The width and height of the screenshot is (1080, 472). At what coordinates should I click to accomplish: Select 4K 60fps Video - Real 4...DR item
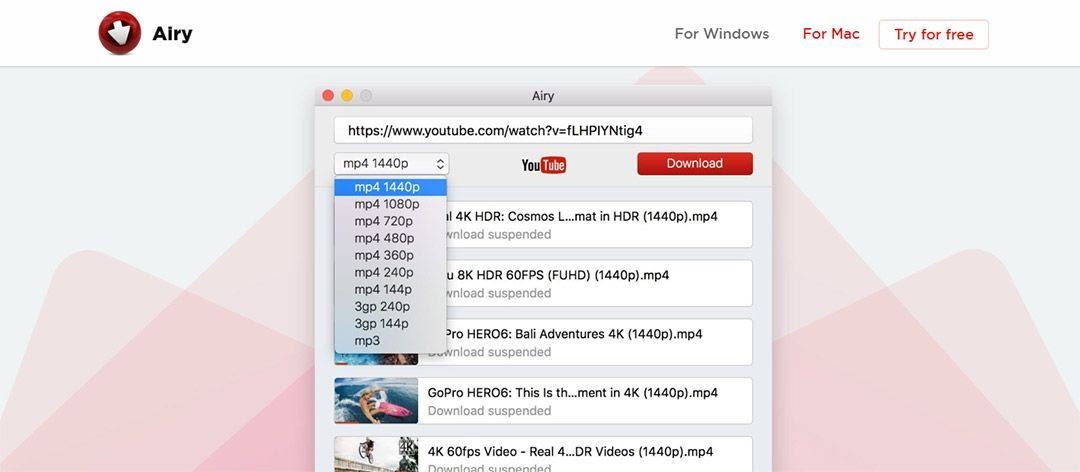543,455
